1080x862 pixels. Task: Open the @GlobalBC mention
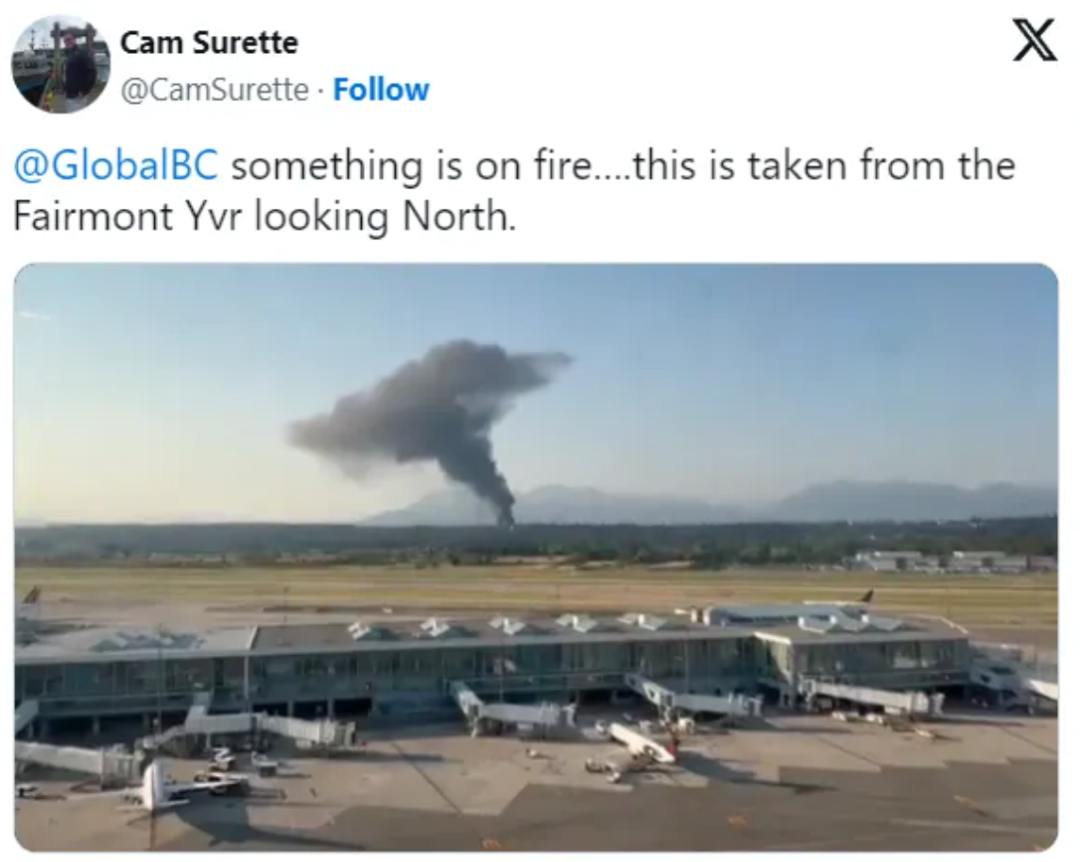pos(116,166)
